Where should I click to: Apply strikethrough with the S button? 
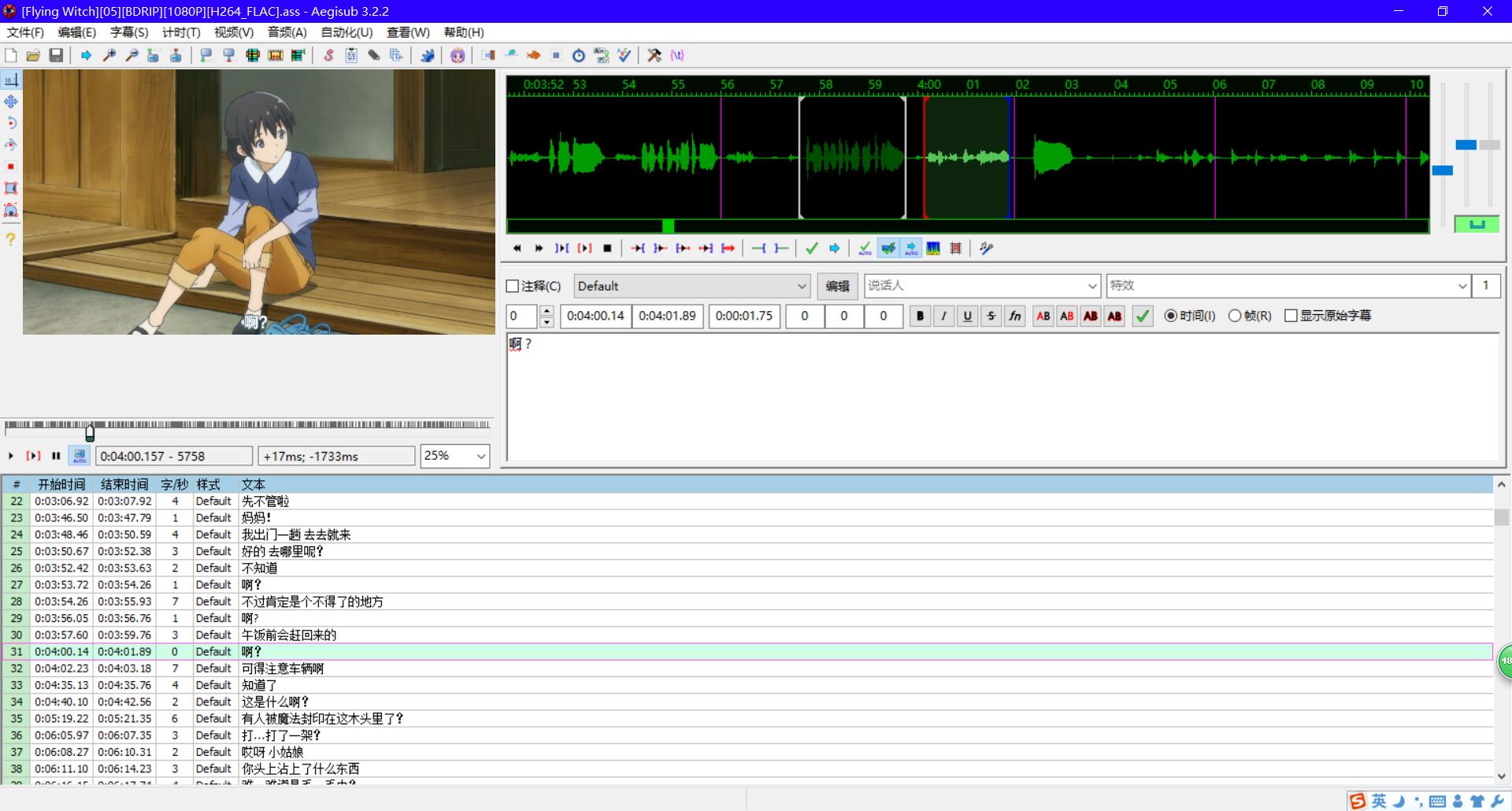(991, 316)
